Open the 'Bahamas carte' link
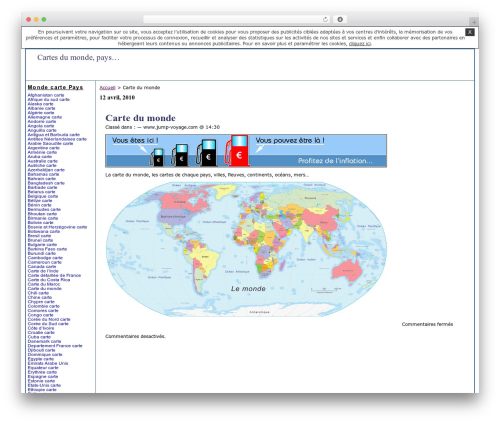Viewport: 500px width, 423px height. pyautogui.click(x=43, y=174)
